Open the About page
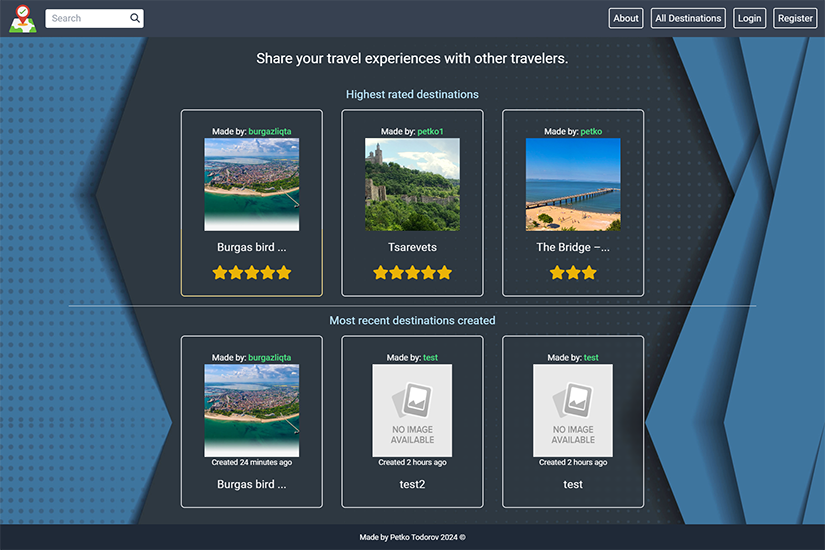825x550 pixels. [626, 18]
